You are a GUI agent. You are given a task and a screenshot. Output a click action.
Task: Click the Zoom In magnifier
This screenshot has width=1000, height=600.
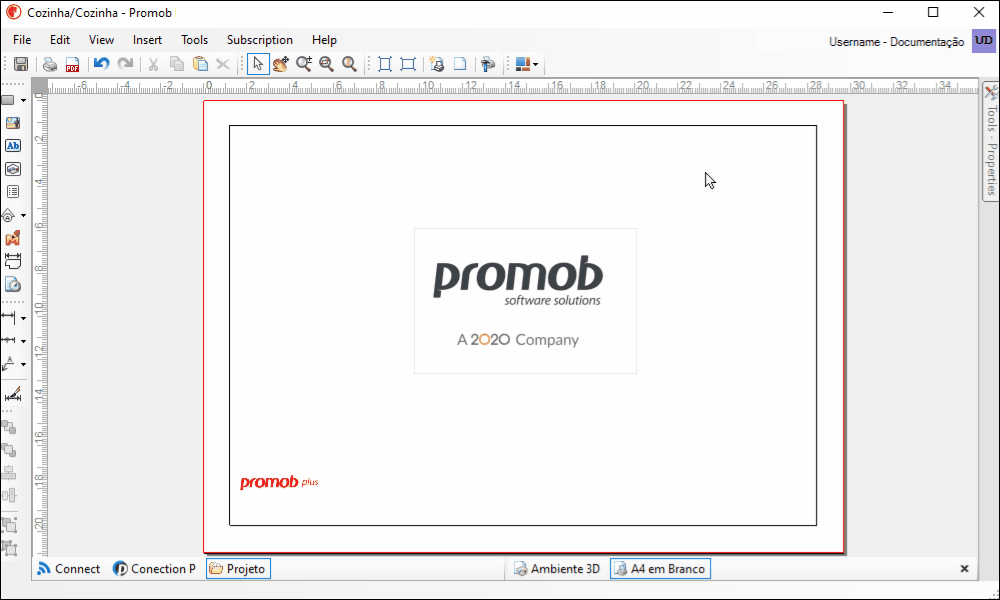[304, 64]
